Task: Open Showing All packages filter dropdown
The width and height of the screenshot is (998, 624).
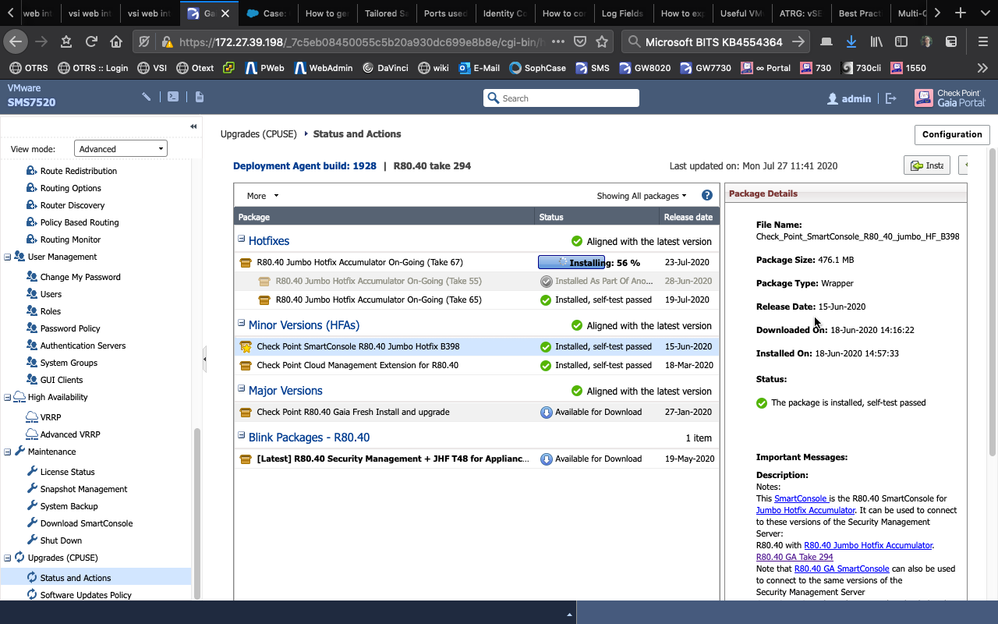Action: tap(642, 195)
